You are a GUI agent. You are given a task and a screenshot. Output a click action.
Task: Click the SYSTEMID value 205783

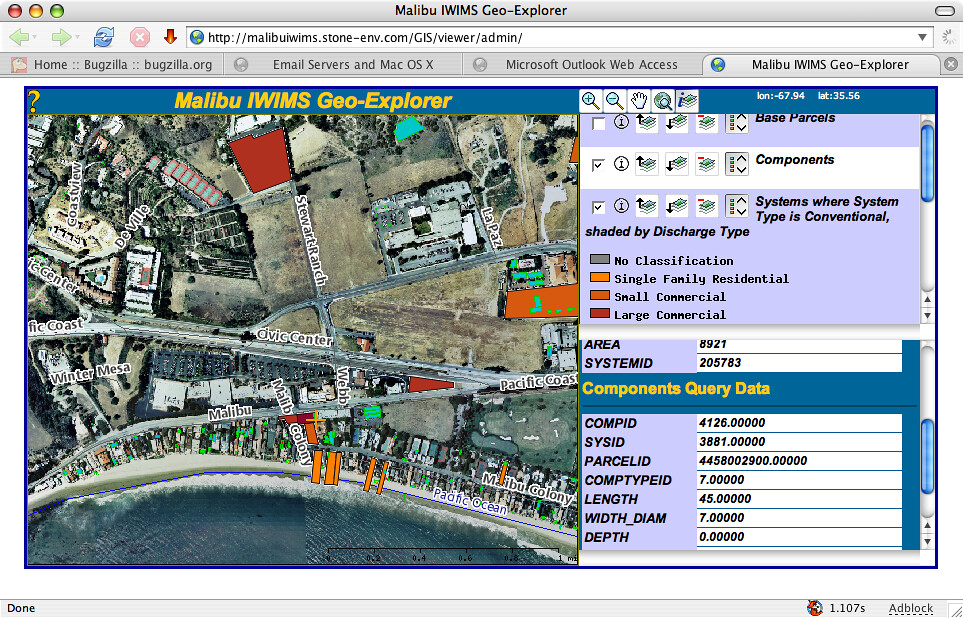coord(720,362)
